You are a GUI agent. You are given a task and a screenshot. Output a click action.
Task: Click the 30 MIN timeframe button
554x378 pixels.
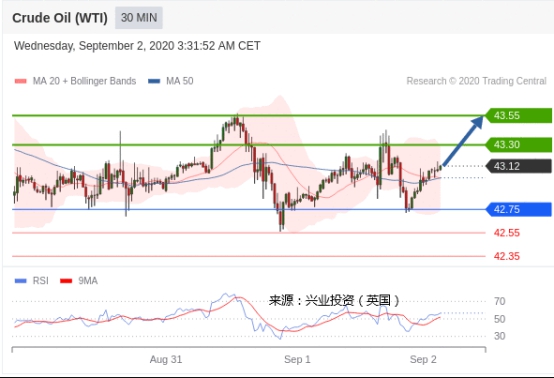click(139, 18)
